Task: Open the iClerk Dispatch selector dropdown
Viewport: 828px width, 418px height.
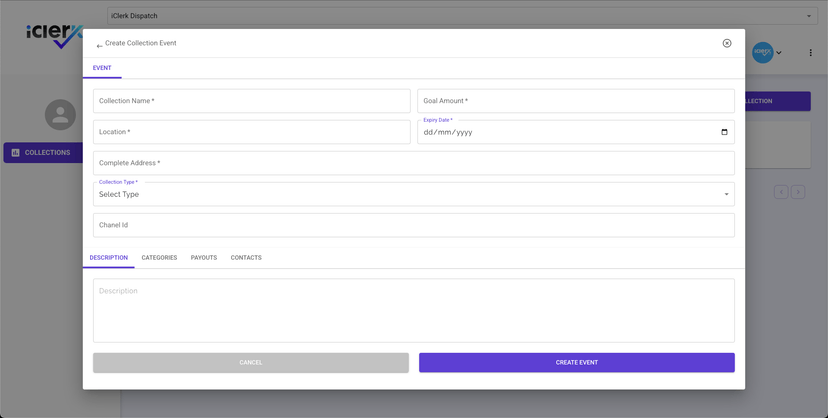Action: (460, 16)
